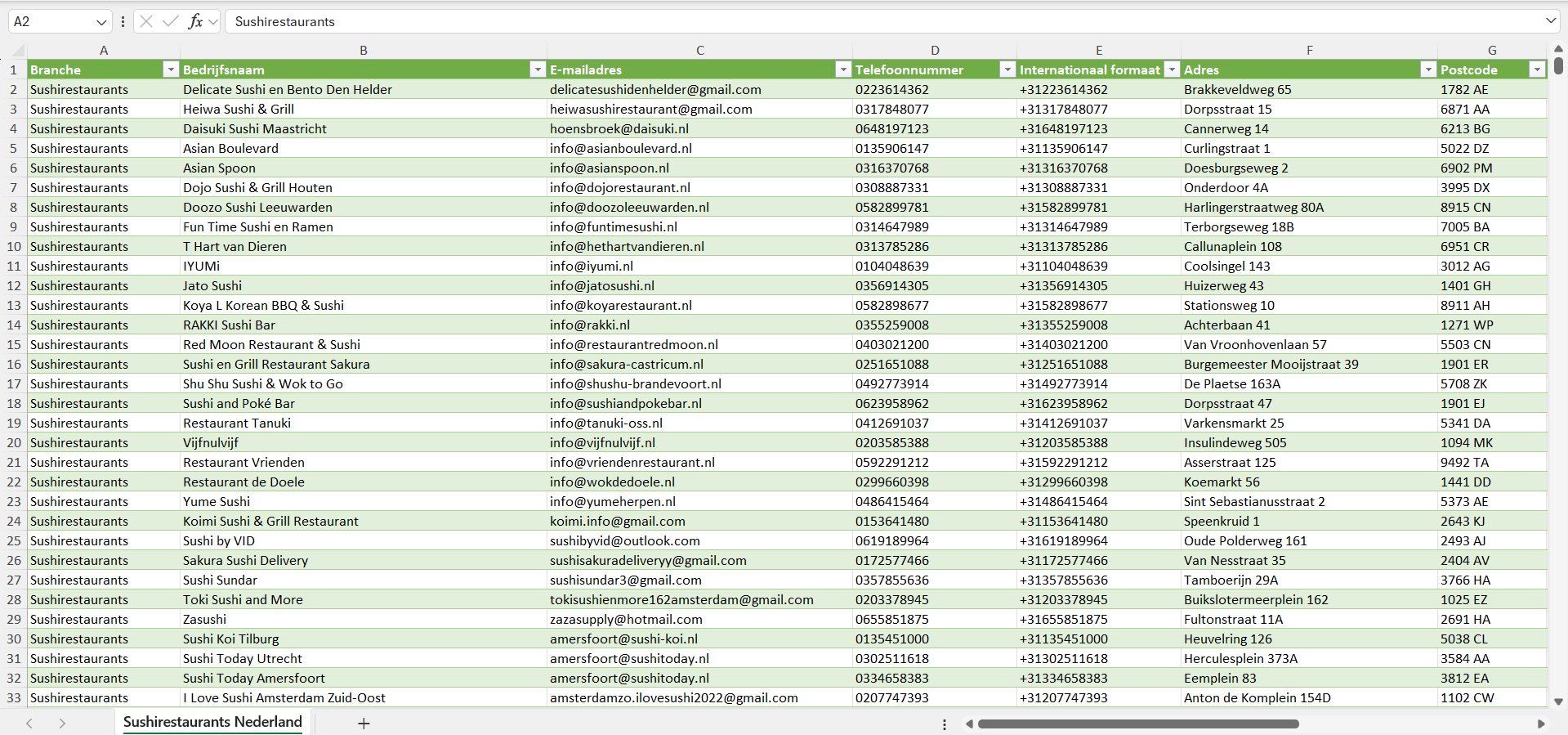Screen dimensions: 1568x735
Task: Select row 15 header
Action: point(14,345)
